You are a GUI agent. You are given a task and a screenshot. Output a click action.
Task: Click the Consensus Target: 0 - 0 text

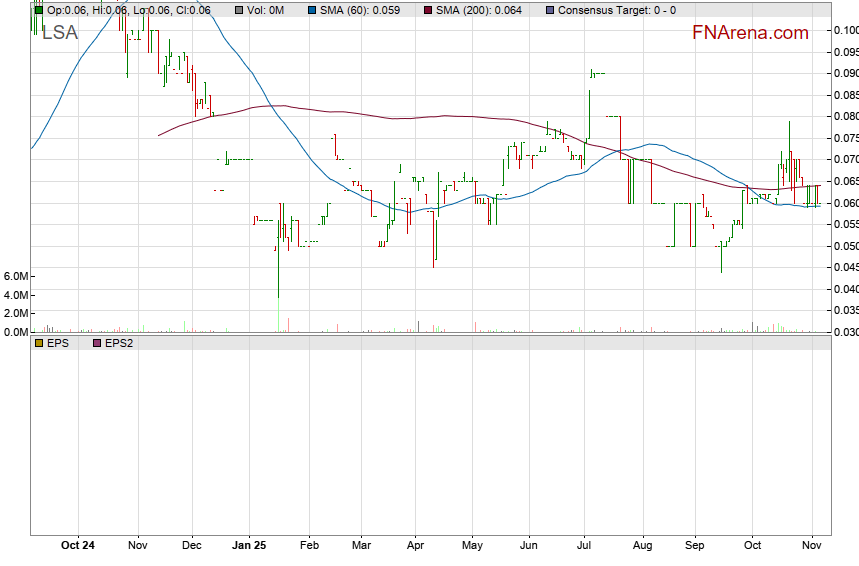(616, 10)
